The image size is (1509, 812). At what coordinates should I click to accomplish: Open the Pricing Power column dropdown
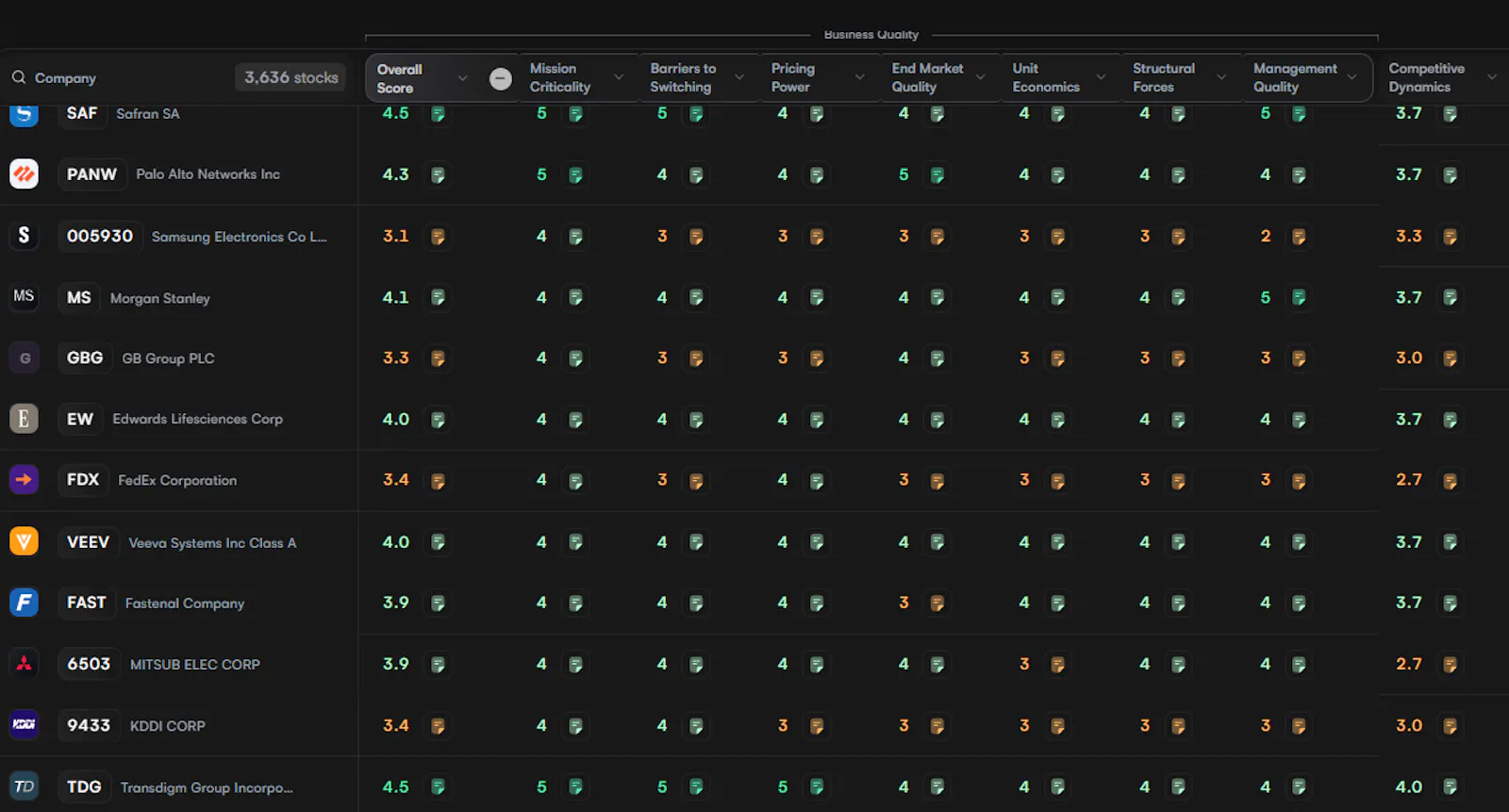[x=859, y=77]
